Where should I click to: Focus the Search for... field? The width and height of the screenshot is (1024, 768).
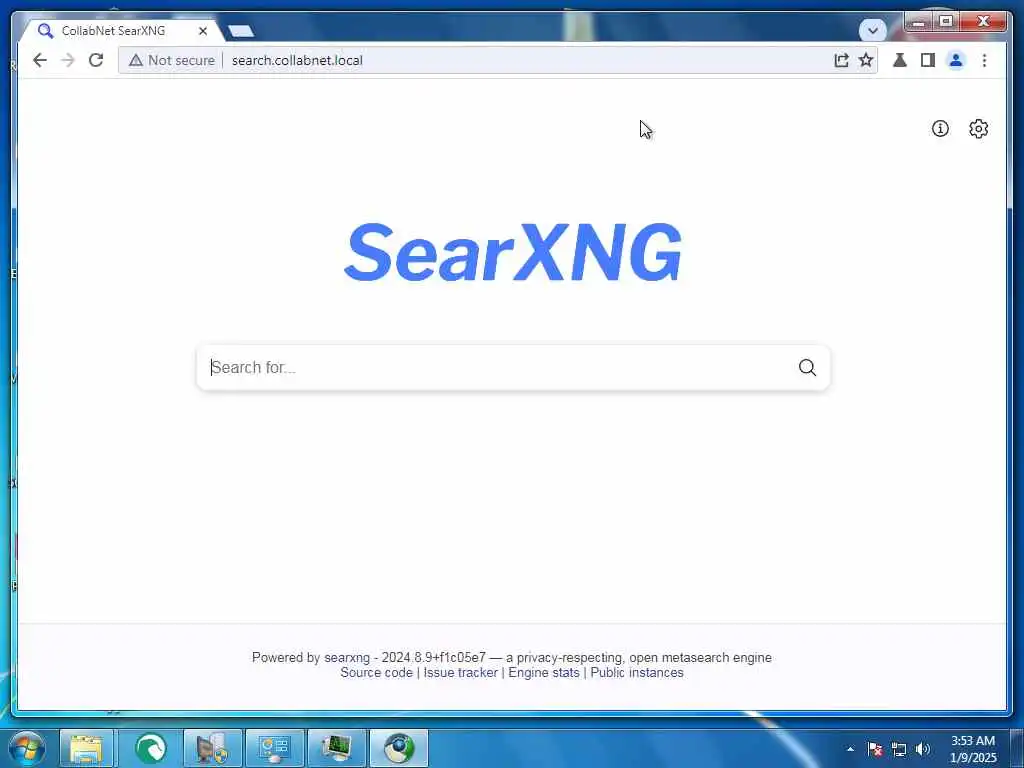pyautogui.click(x=496, y=368)
